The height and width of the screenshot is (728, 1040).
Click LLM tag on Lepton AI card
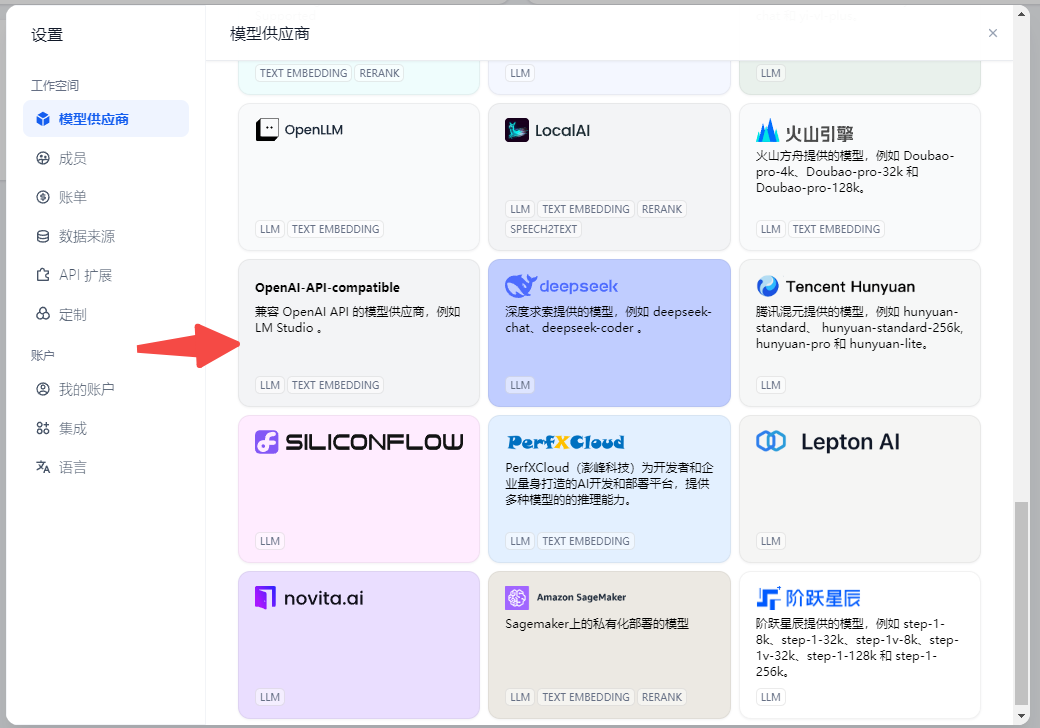[x=771, y=541]
